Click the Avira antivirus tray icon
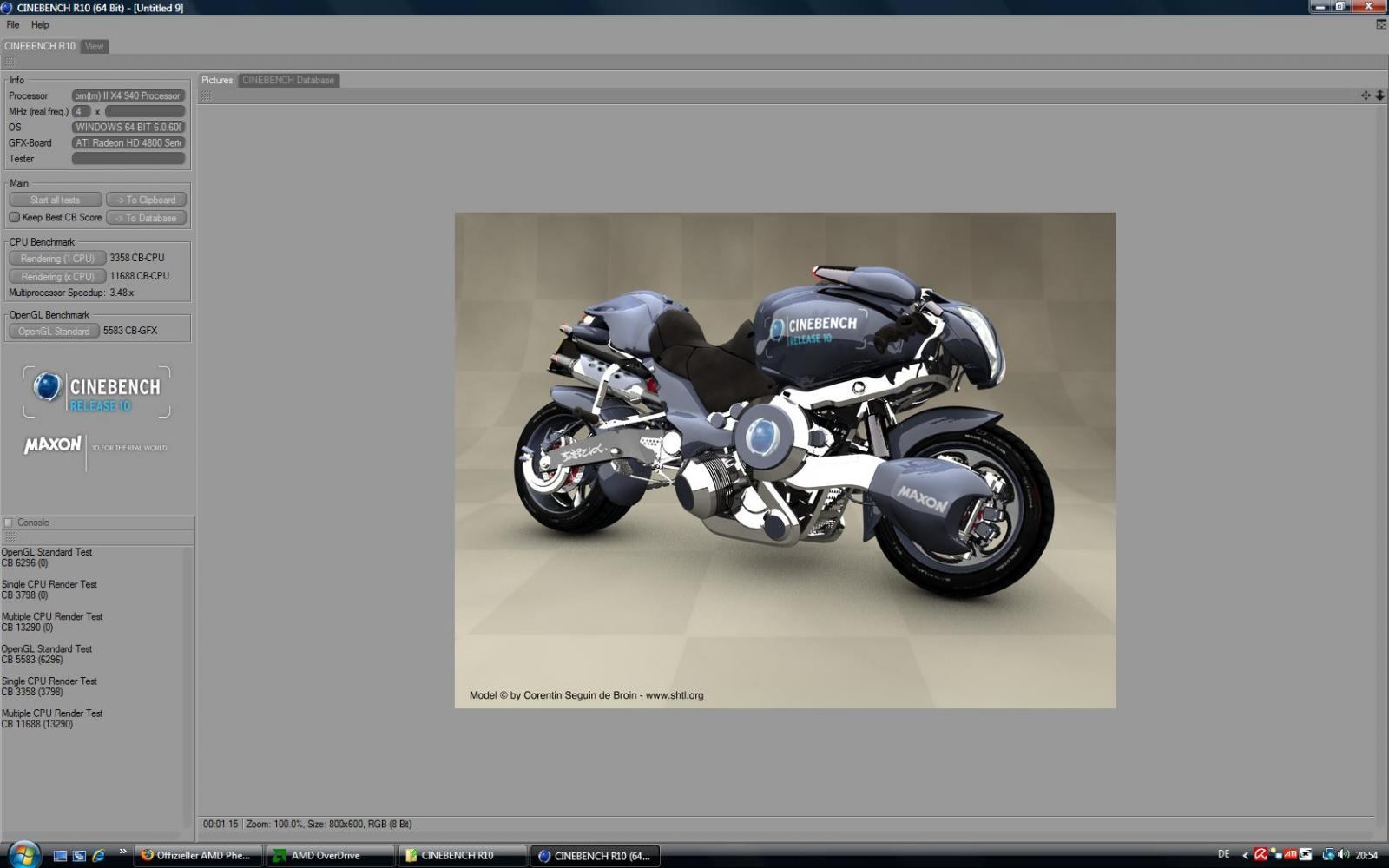1389x868 pixels. 1261,855
